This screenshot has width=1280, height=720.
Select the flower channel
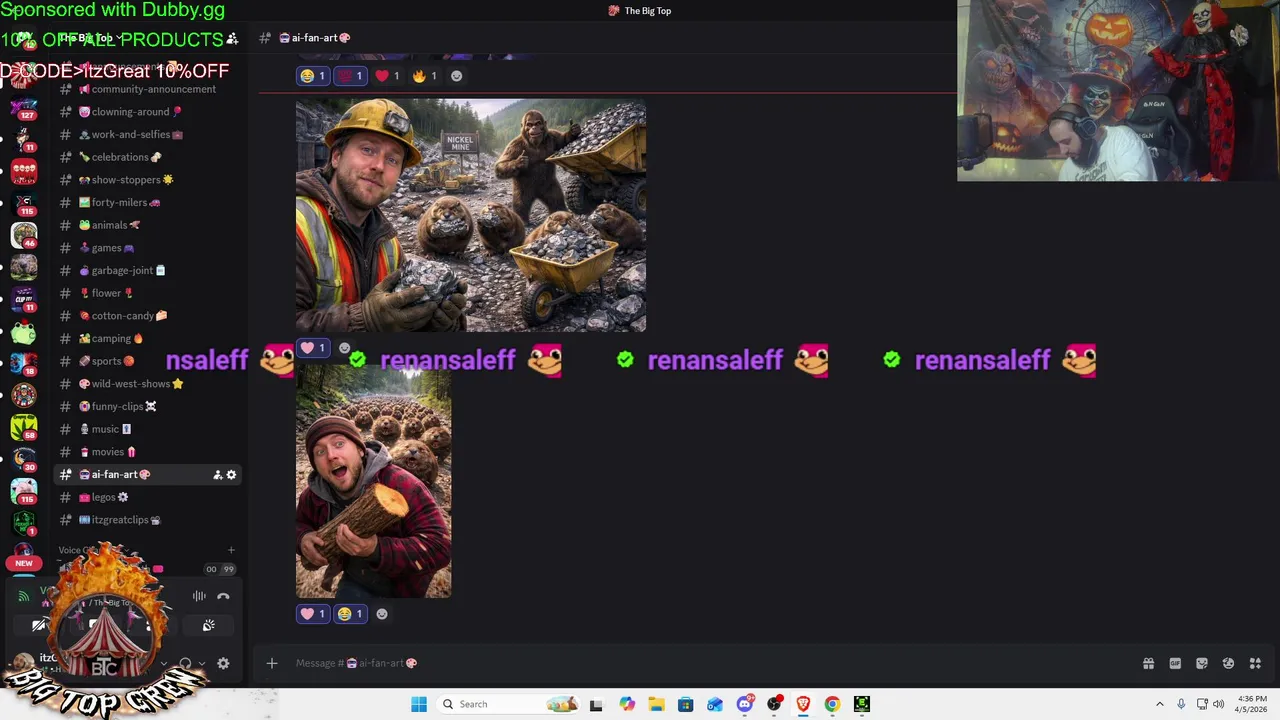click(148, 293)
